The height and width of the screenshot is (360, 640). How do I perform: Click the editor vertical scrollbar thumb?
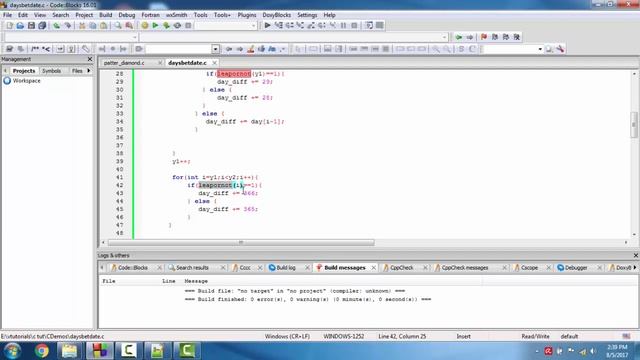click(x=634, y=125)
